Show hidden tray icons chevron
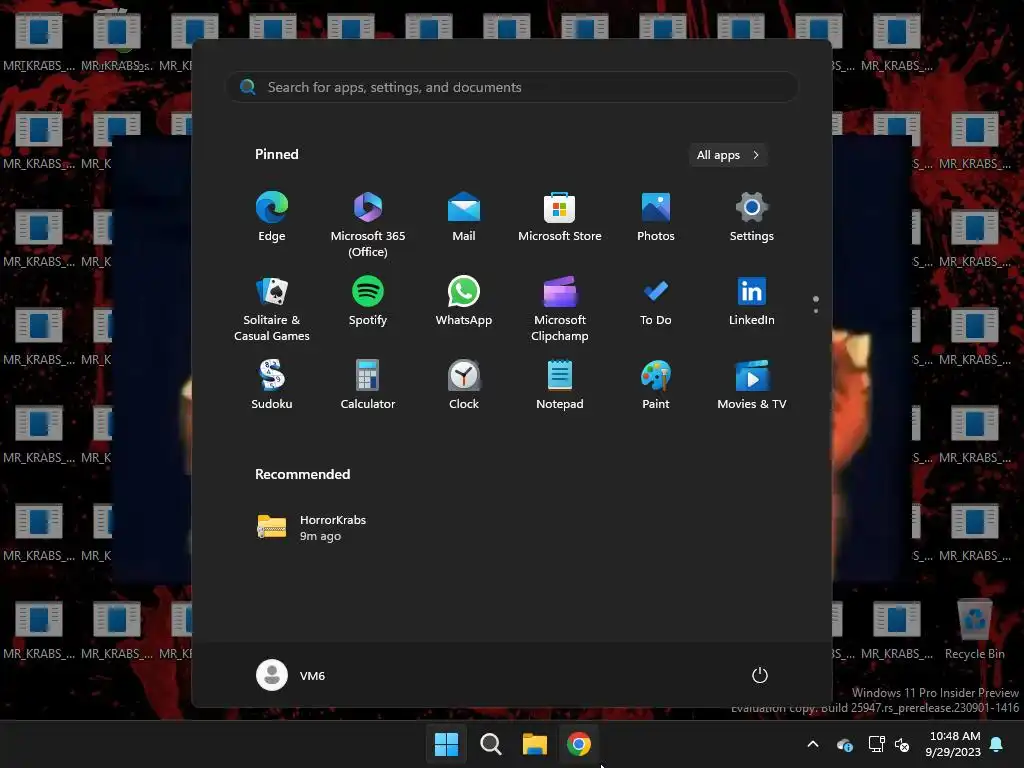The width and height of the screenshot is (1024, 768). pyautogui.click(x=813, y=744)
